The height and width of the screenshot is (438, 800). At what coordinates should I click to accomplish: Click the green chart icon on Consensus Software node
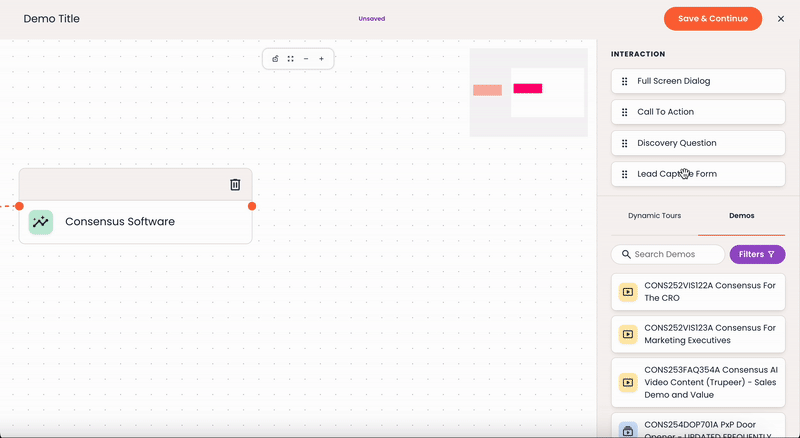click(41, 222)
